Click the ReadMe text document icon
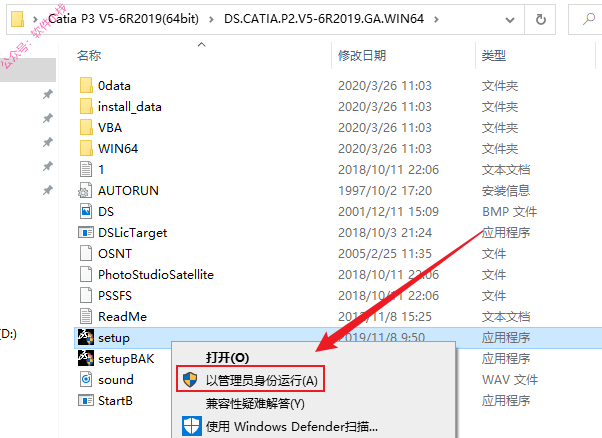The image size is (602, 438). click(86, 316)
